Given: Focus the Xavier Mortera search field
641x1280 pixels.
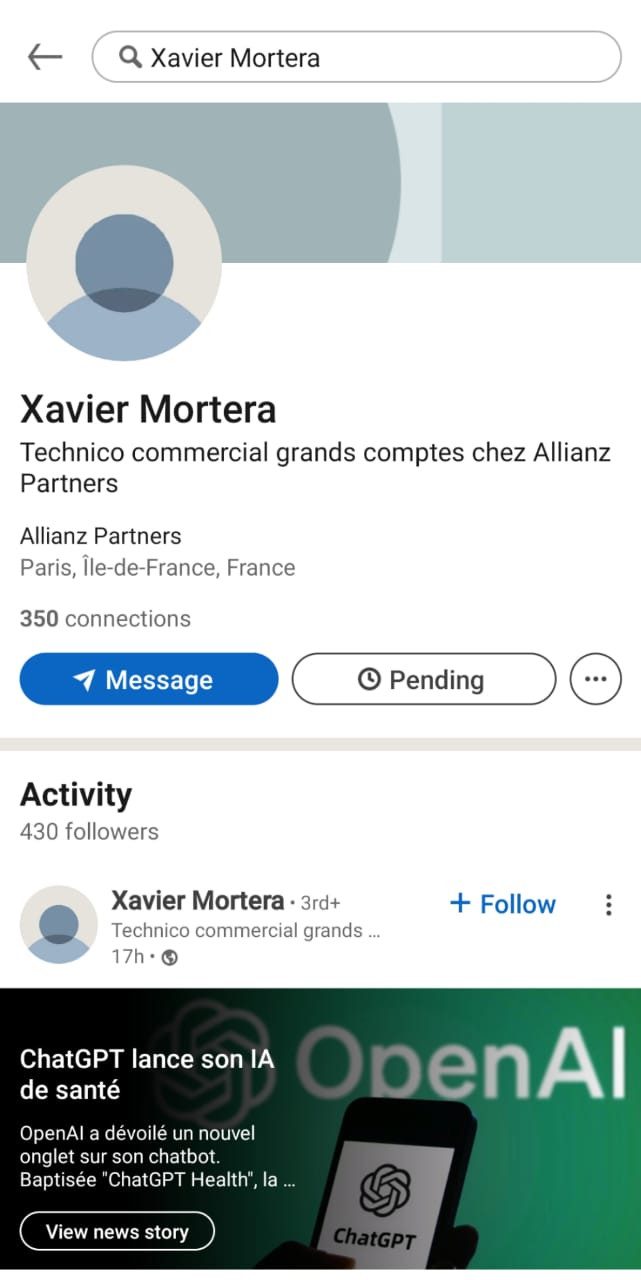Looking at the screenshot, I should click(370, 57).
